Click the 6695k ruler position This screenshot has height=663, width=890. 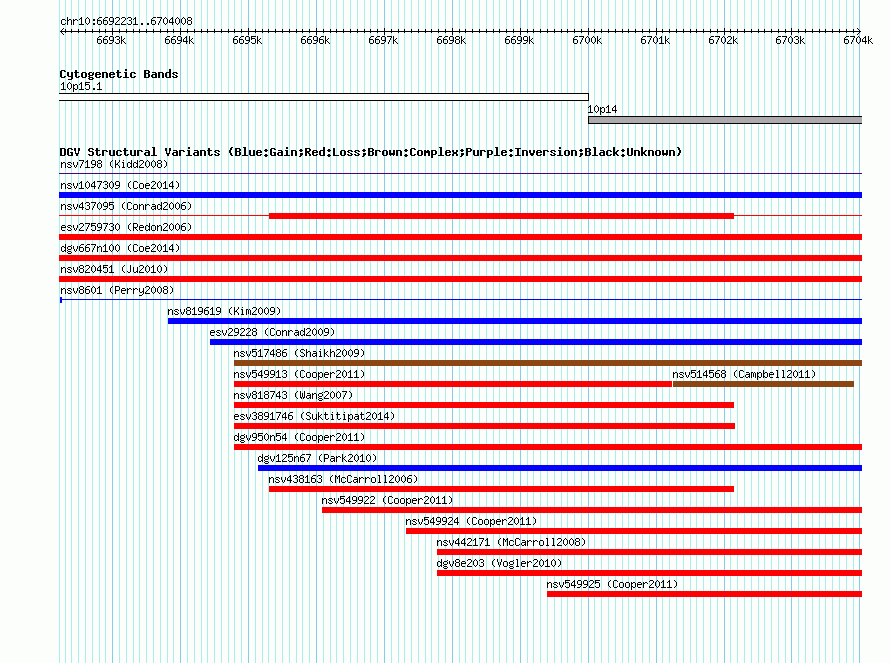pos(247,40)
